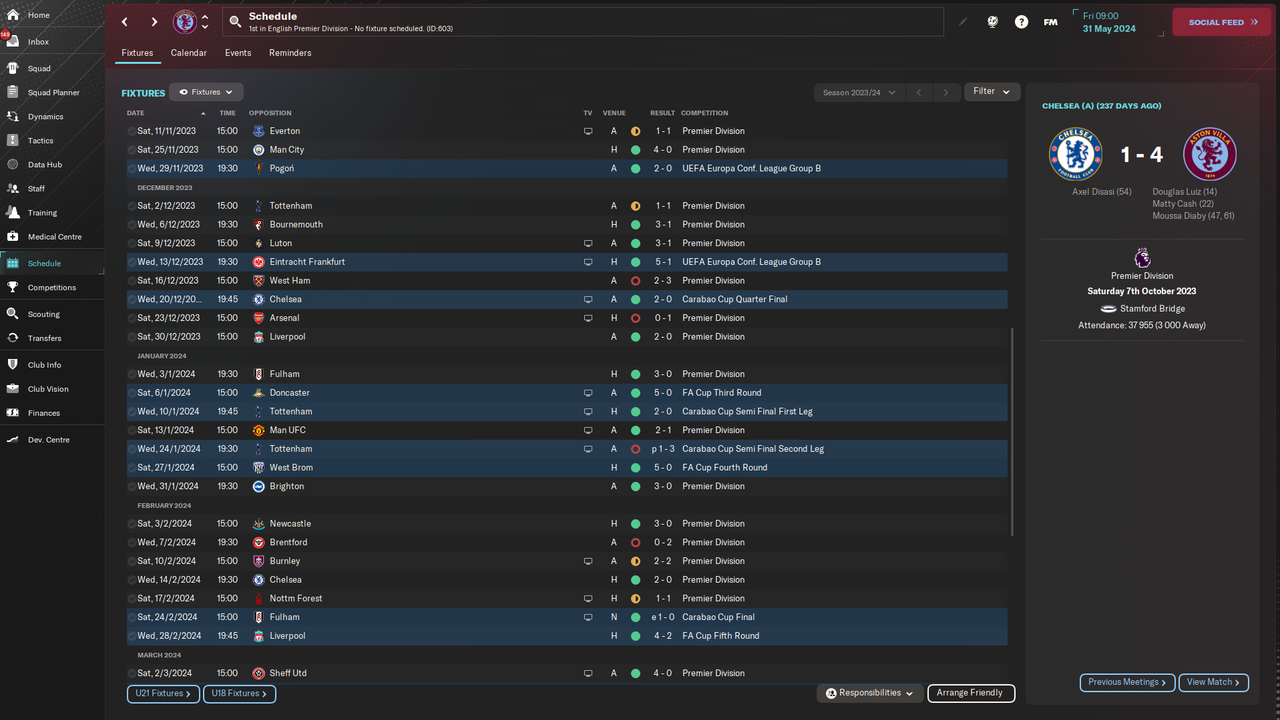
Task: Switch to the Calendar tab
Action: (189, 53)
